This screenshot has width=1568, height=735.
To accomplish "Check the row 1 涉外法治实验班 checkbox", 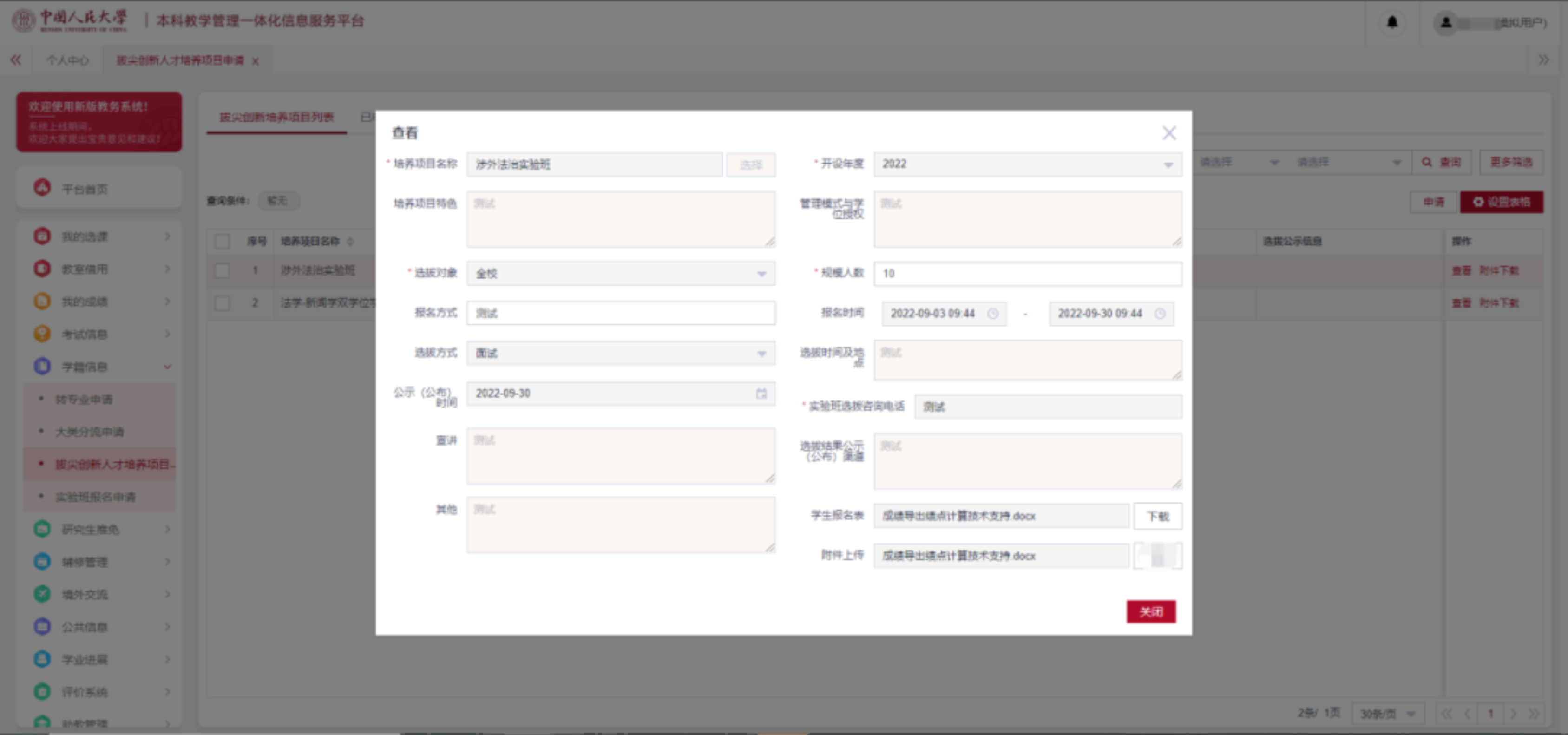I will [222, 270].
